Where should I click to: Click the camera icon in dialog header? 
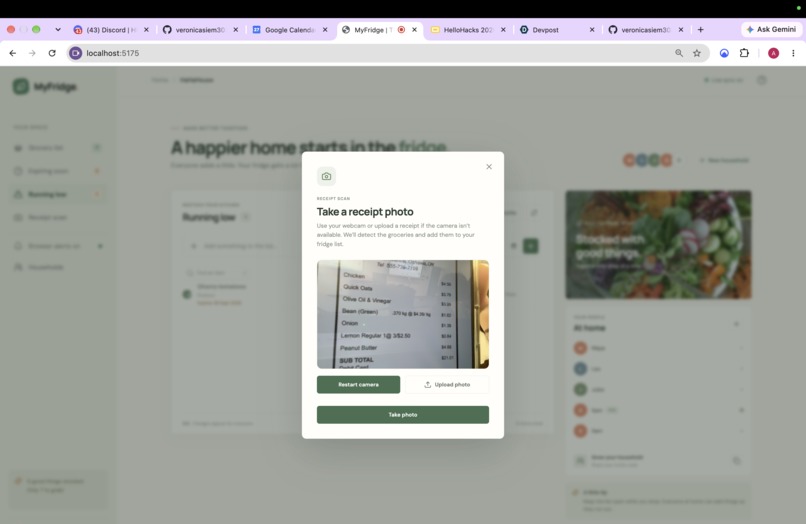coord(326,176)
